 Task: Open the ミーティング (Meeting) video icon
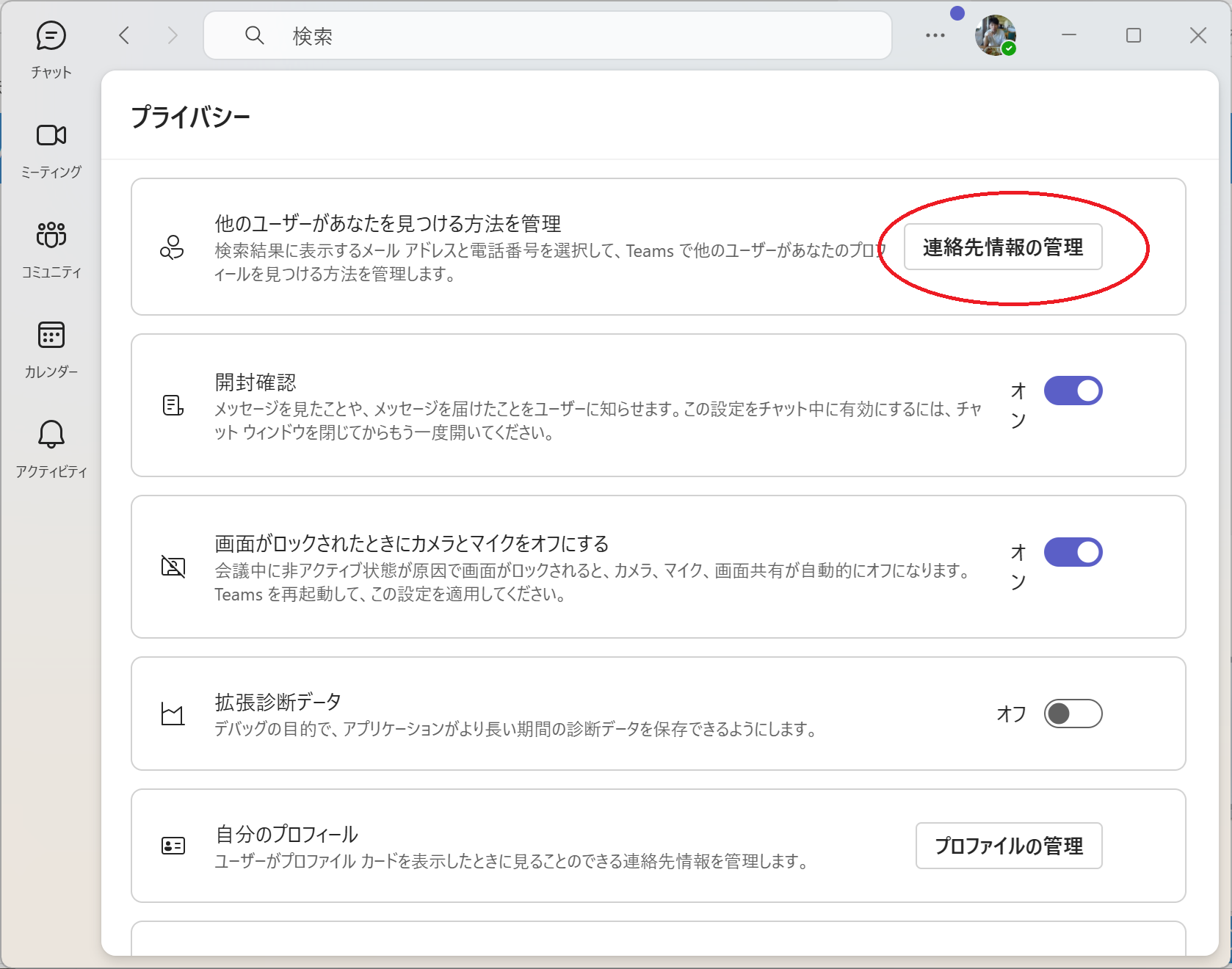tap(51, 136)
